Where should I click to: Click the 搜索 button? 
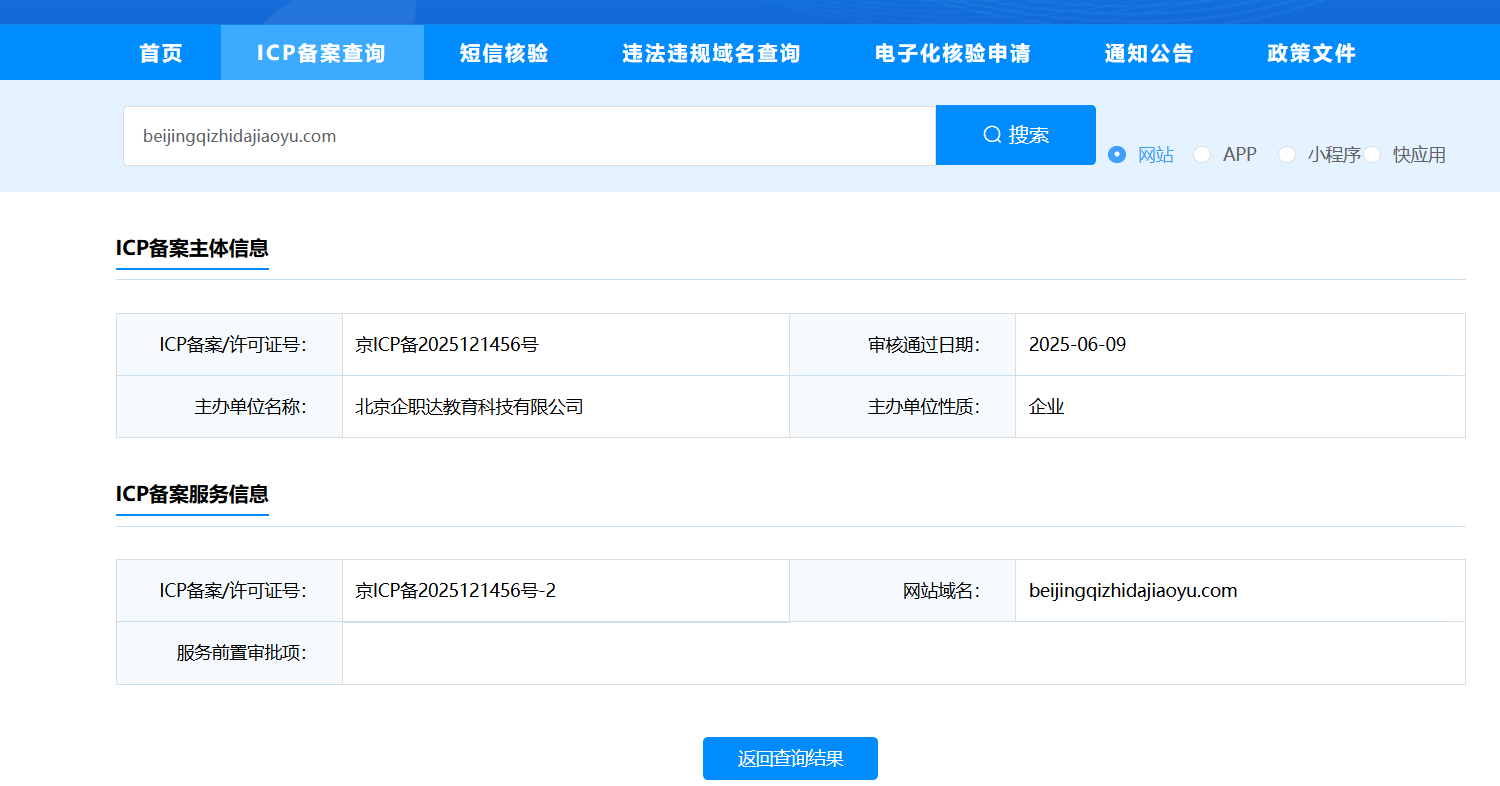(1016, 135)
